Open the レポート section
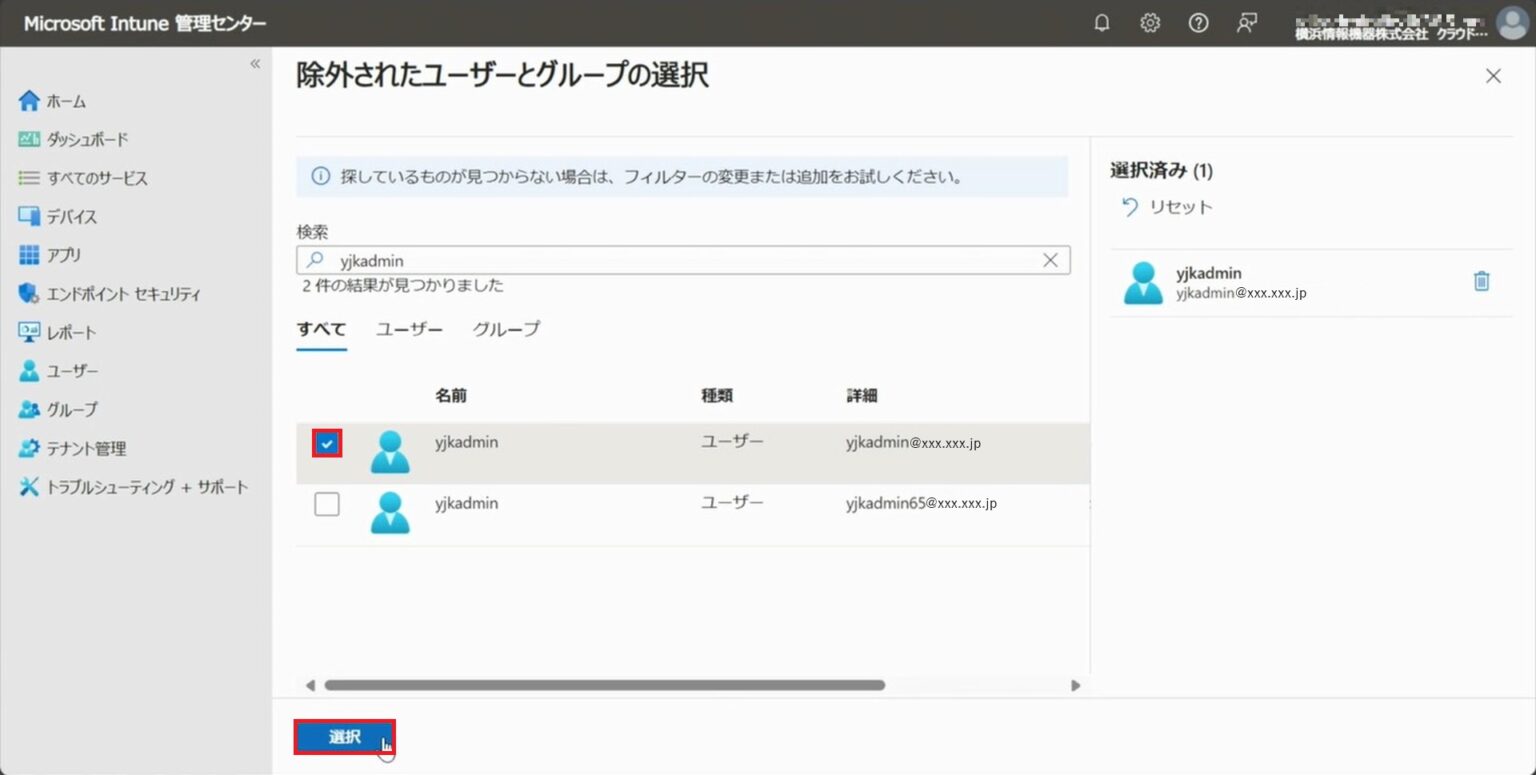Image resolution: width=1536 pixels, height=775 pixels. pos(64,332)
